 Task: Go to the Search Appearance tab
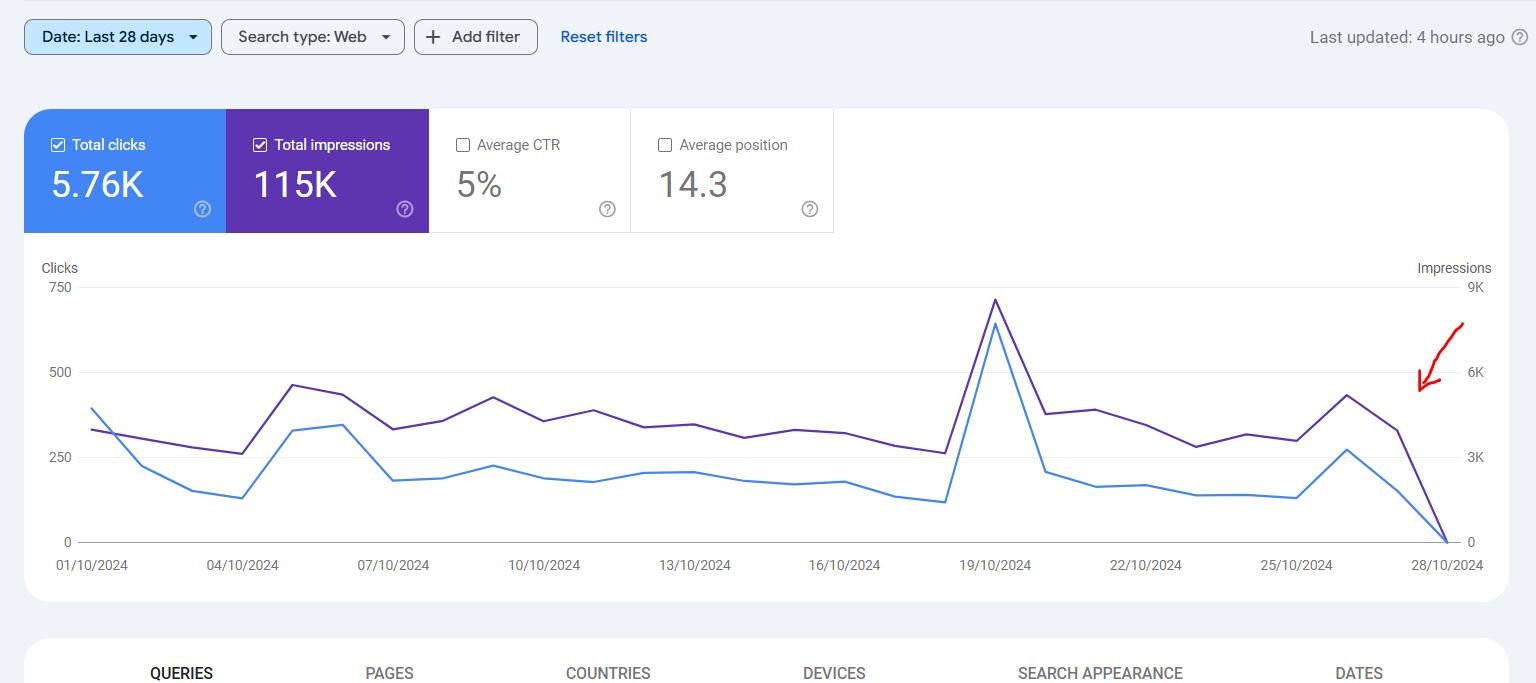[1100, 673]
